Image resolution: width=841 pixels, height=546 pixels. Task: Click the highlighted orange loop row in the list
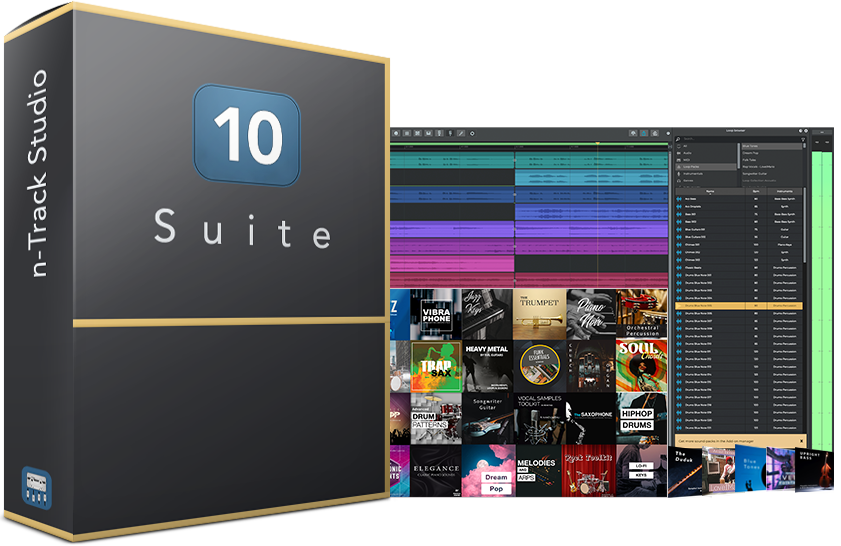[738, 306]
